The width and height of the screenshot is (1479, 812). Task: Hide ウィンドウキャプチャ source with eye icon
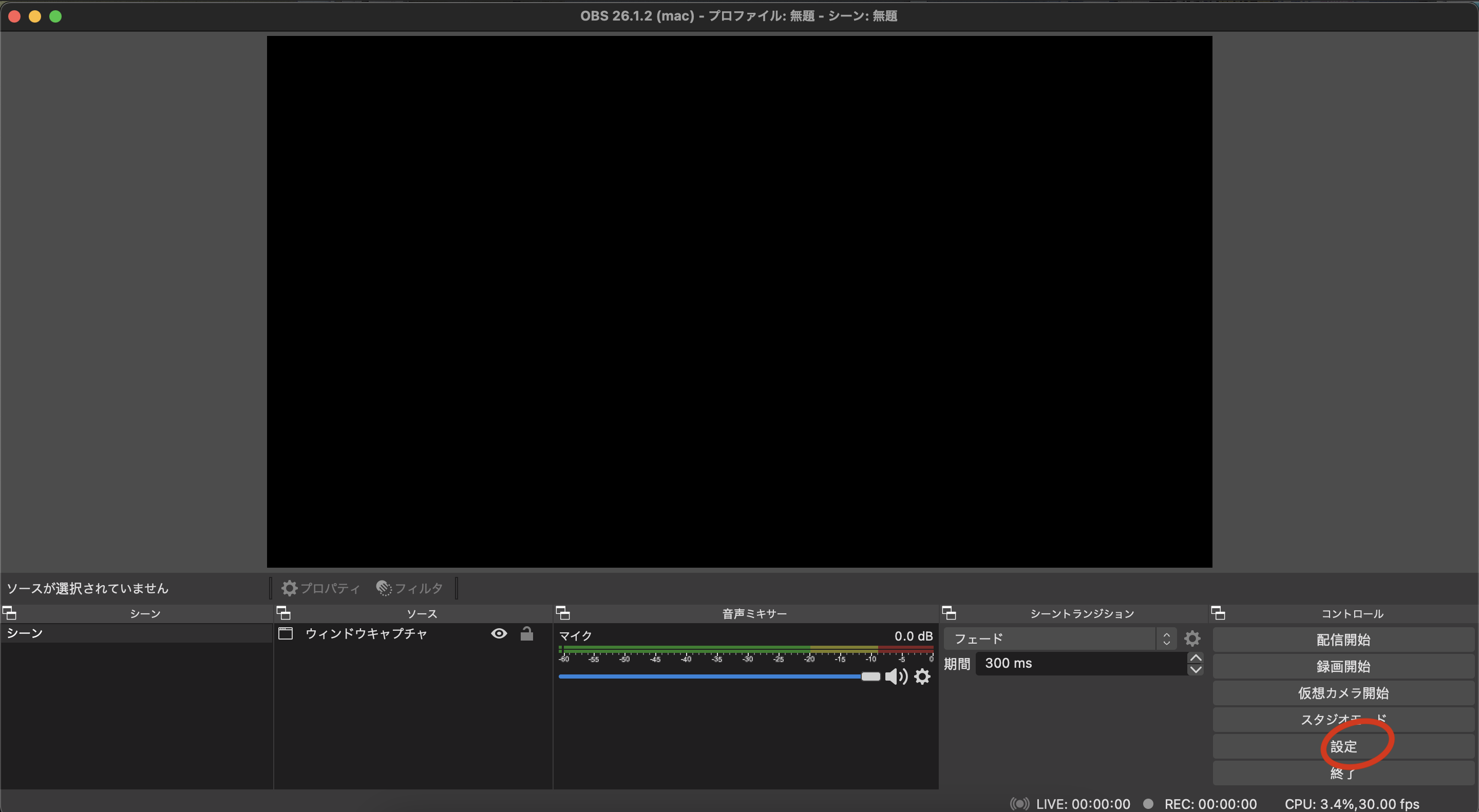(499, 633)
